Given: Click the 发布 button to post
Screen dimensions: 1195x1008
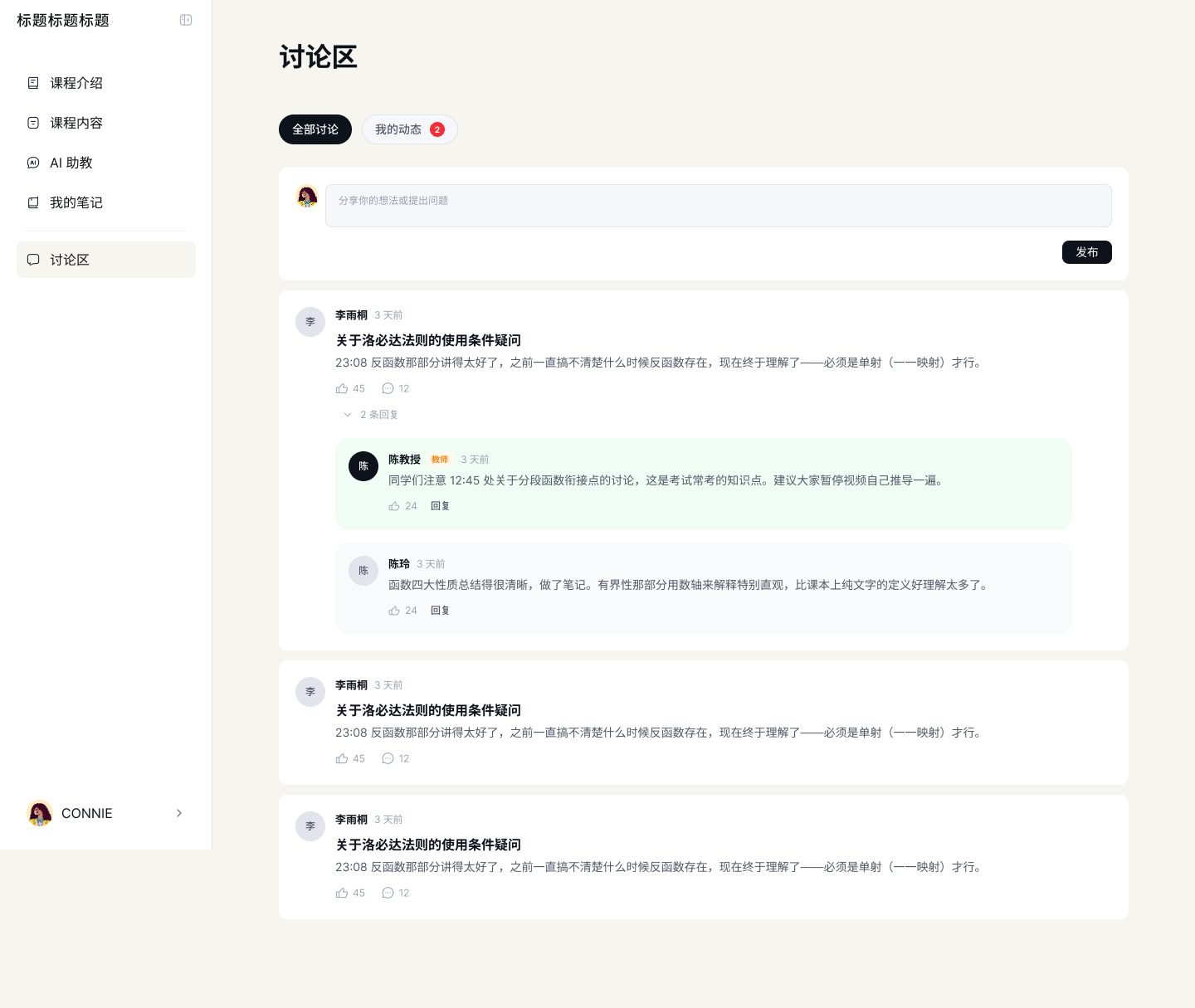Looking at the screenshot, I should pyautogui.click(x=1087, y=252).
